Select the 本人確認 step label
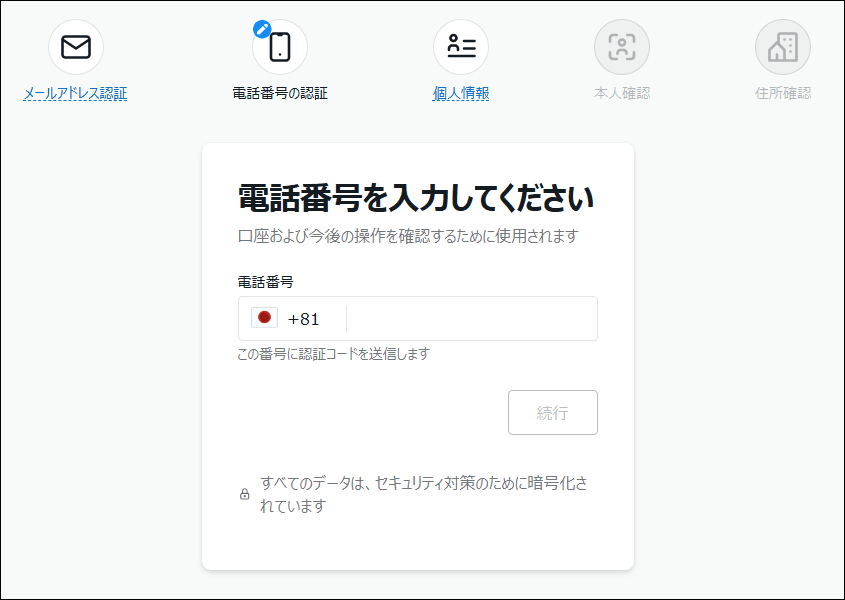Viewport: 845px width, 600px height. click(622, 94)
